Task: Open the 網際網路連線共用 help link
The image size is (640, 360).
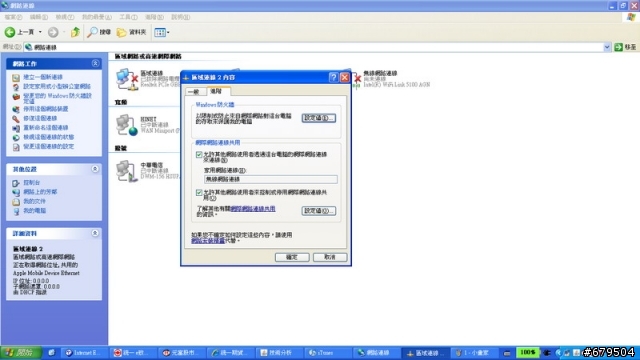Action: 253,209
